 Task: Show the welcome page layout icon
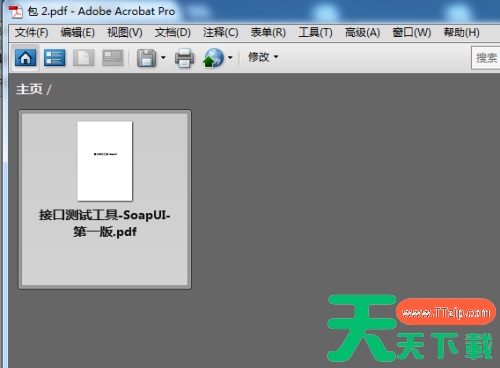click(x=113, y=58)
